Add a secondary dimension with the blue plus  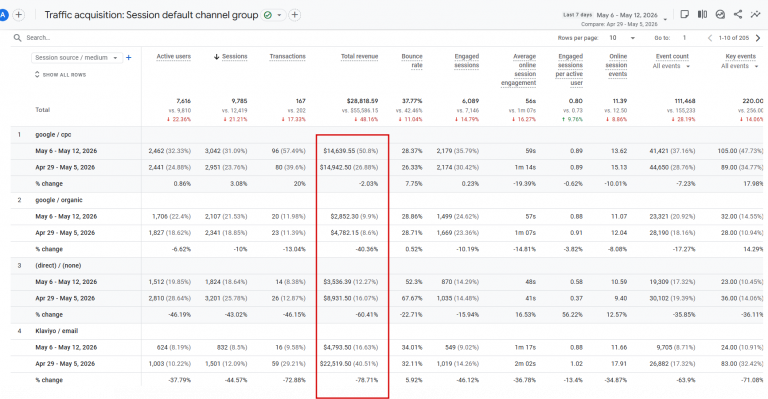[x=129, y=58]
